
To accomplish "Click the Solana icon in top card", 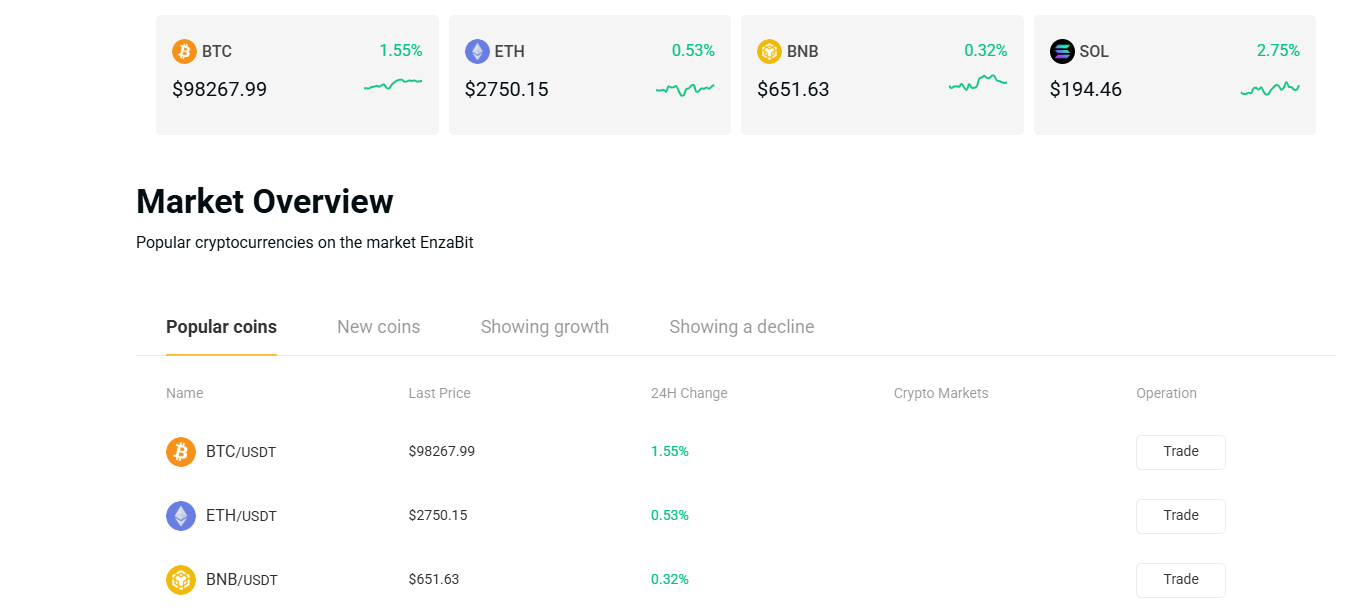I will (1062, 51).
